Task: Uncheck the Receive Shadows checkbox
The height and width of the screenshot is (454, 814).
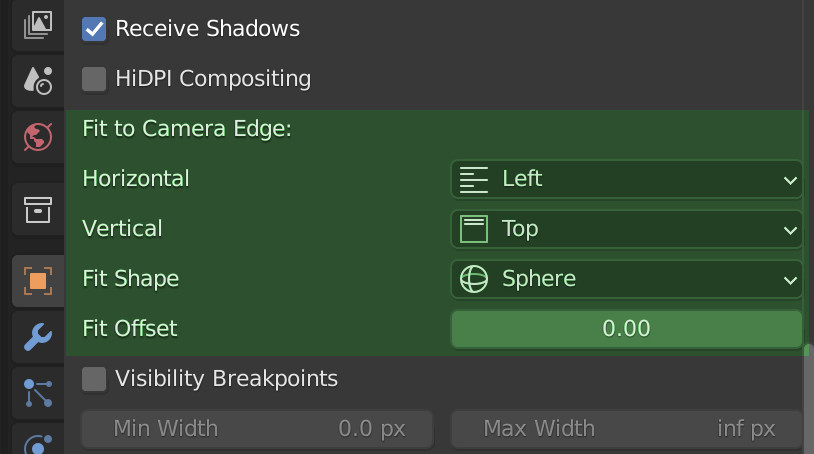Action: pos(94,29)
